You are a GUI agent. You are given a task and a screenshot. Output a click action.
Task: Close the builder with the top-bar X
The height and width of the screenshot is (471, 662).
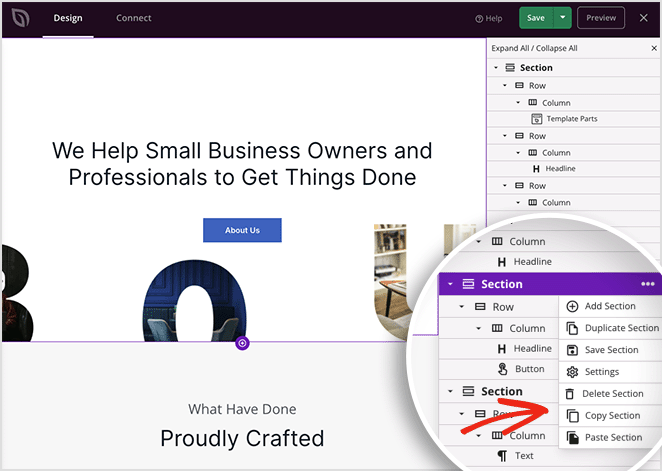coord(643,18)
